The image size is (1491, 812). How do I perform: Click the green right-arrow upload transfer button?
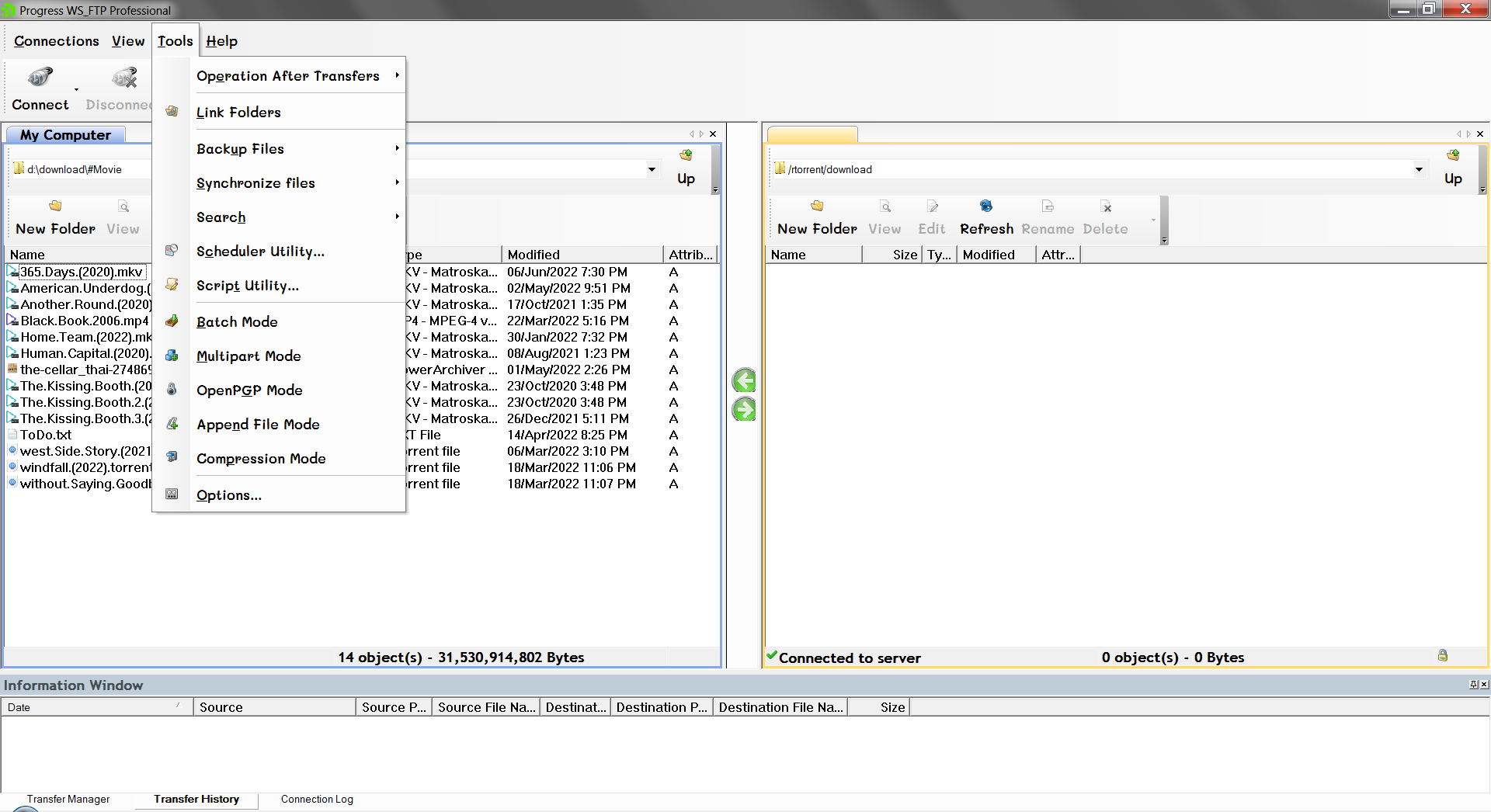tap(744, 409)
